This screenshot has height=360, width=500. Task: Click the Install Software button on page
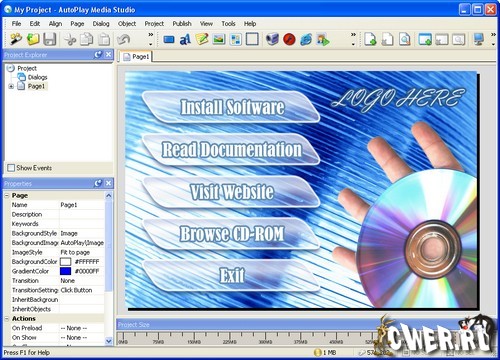coord(231,107)
